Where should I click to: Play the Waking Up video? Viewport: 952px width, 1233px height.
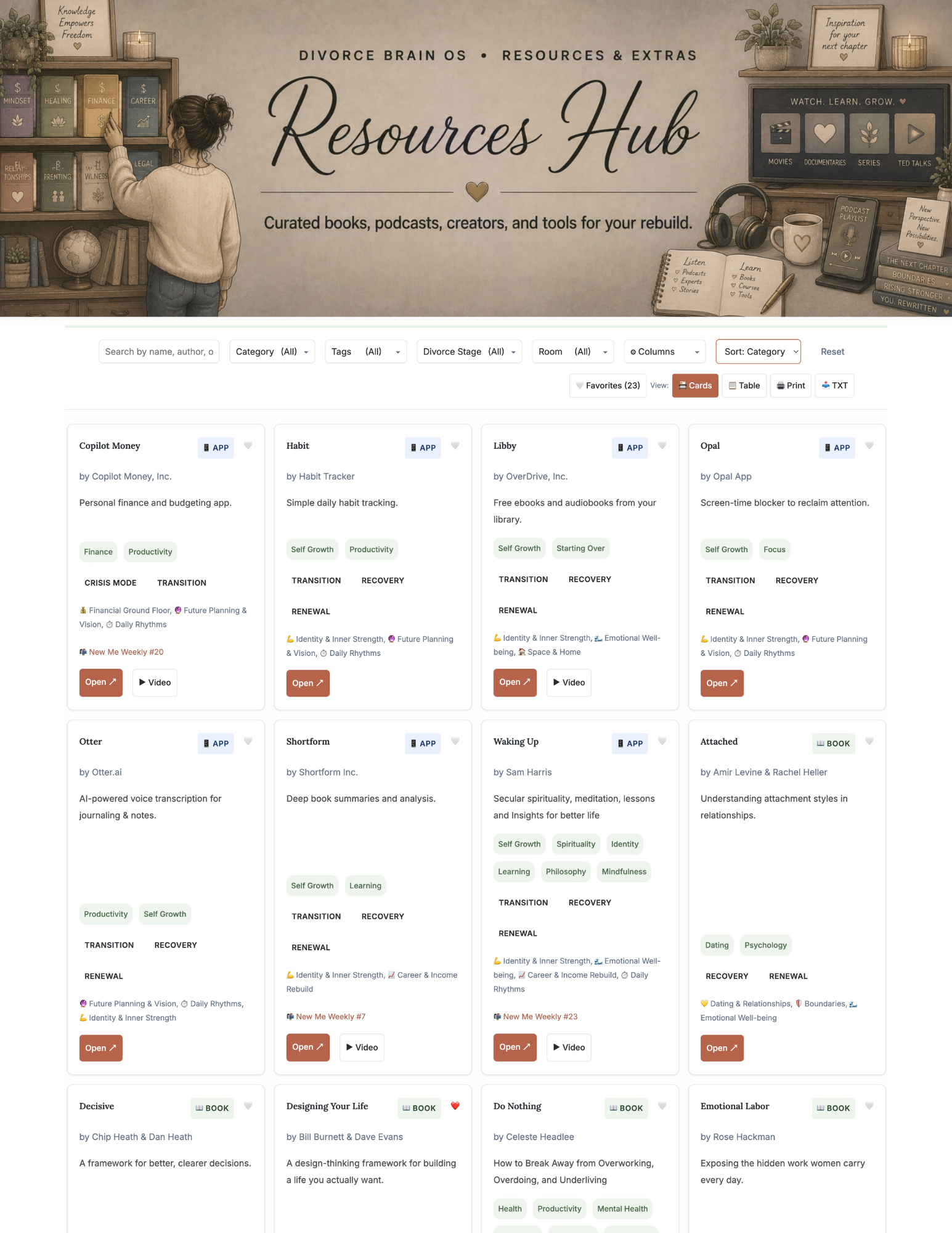[569, 1047]
